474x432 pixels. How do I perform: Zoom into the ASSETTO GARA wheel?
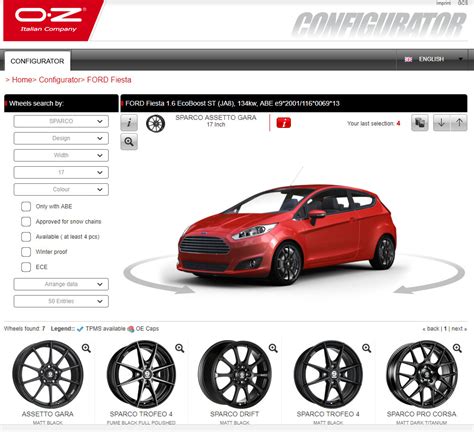[x=86, y=348]
